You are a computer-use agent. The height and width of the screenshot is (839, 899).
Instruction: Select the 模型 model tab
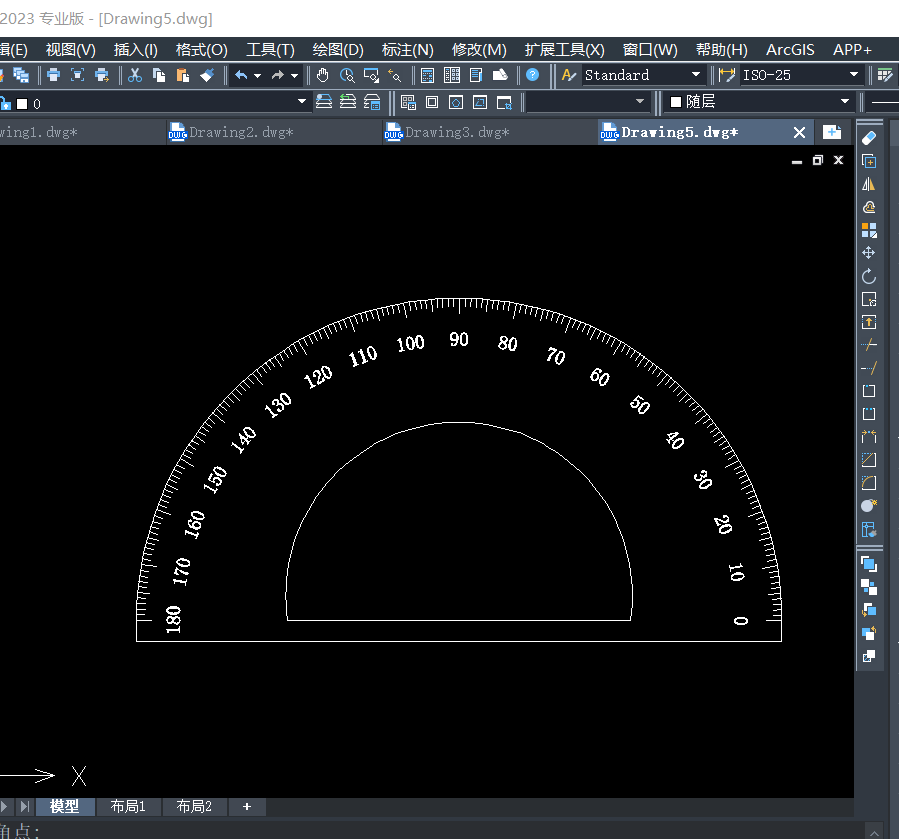pyautogui.click(x=64, y=806)
